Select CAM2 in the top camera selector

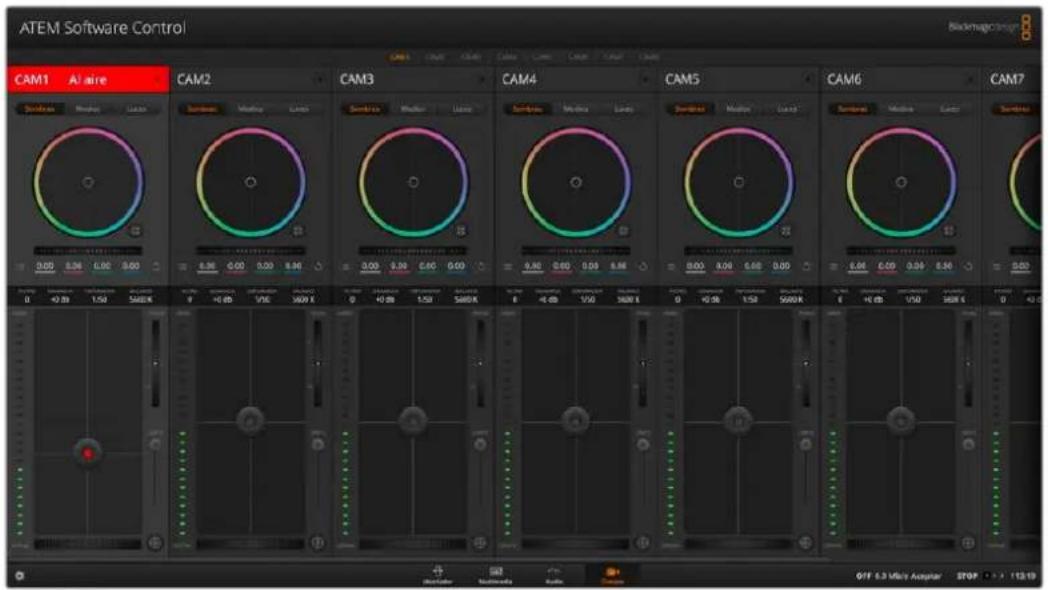click(x=435, y=57)
